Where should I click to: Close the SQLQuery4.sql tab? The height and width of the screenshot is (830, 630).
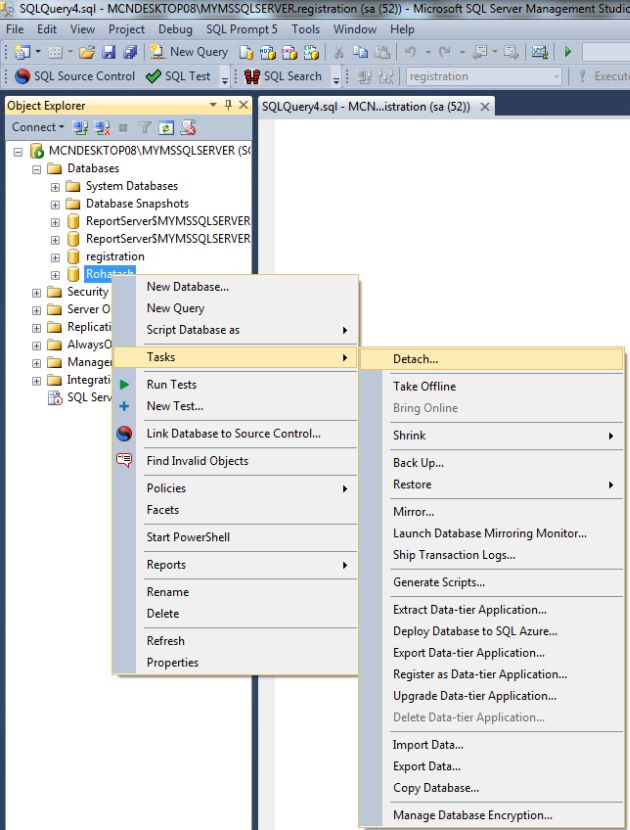(484, 107)
